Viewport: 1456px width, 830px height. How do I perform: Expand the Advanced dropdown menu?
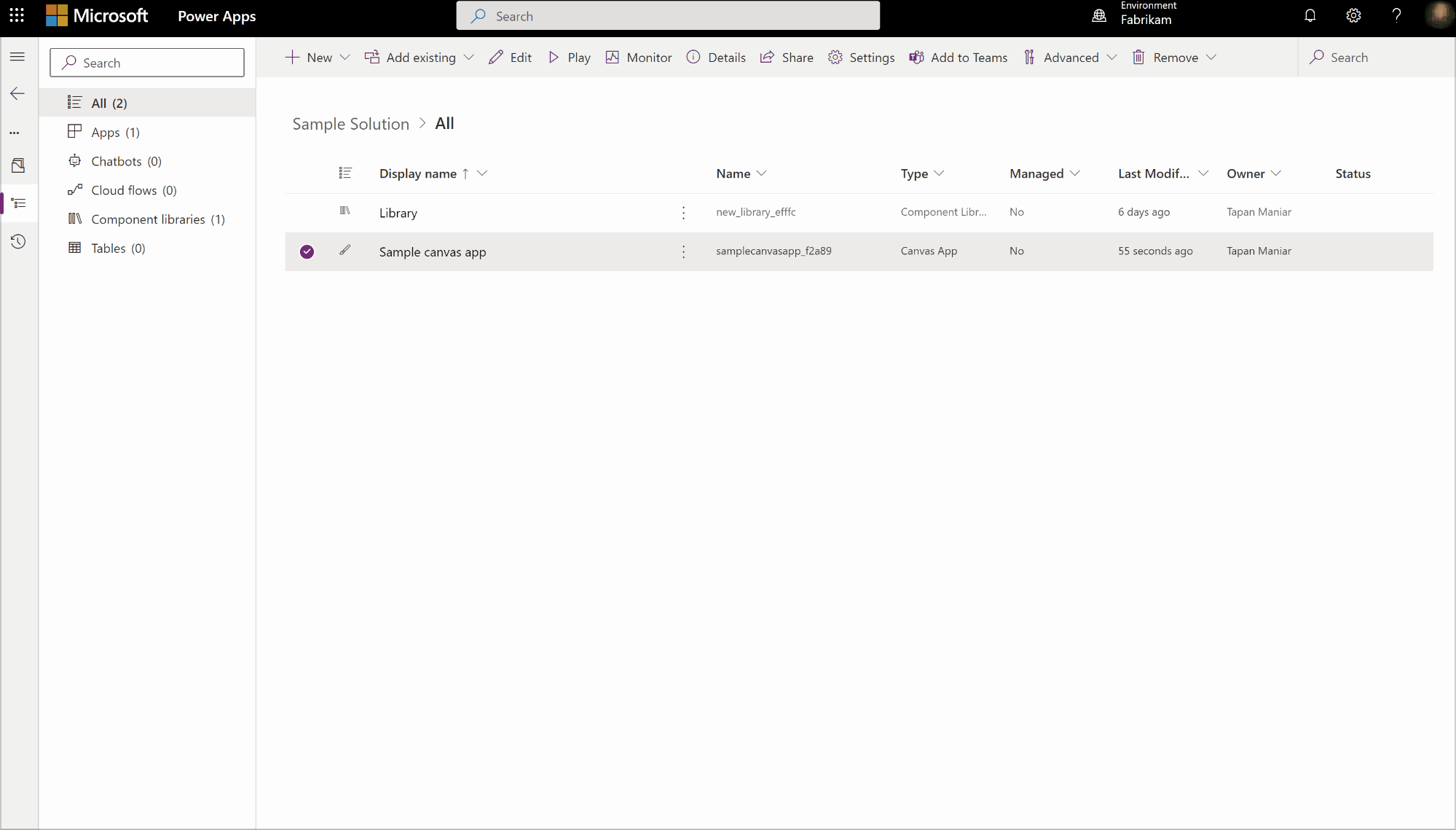point(1113,57)
